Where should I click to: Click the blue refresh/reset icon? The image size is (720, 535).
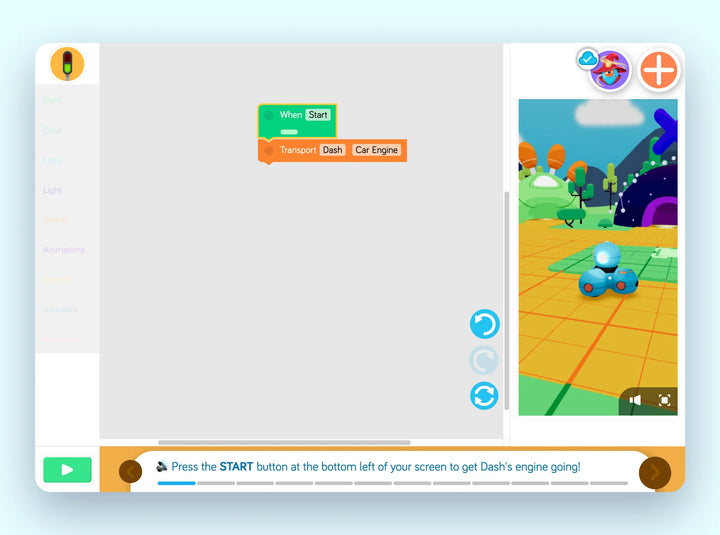(484, 396)
